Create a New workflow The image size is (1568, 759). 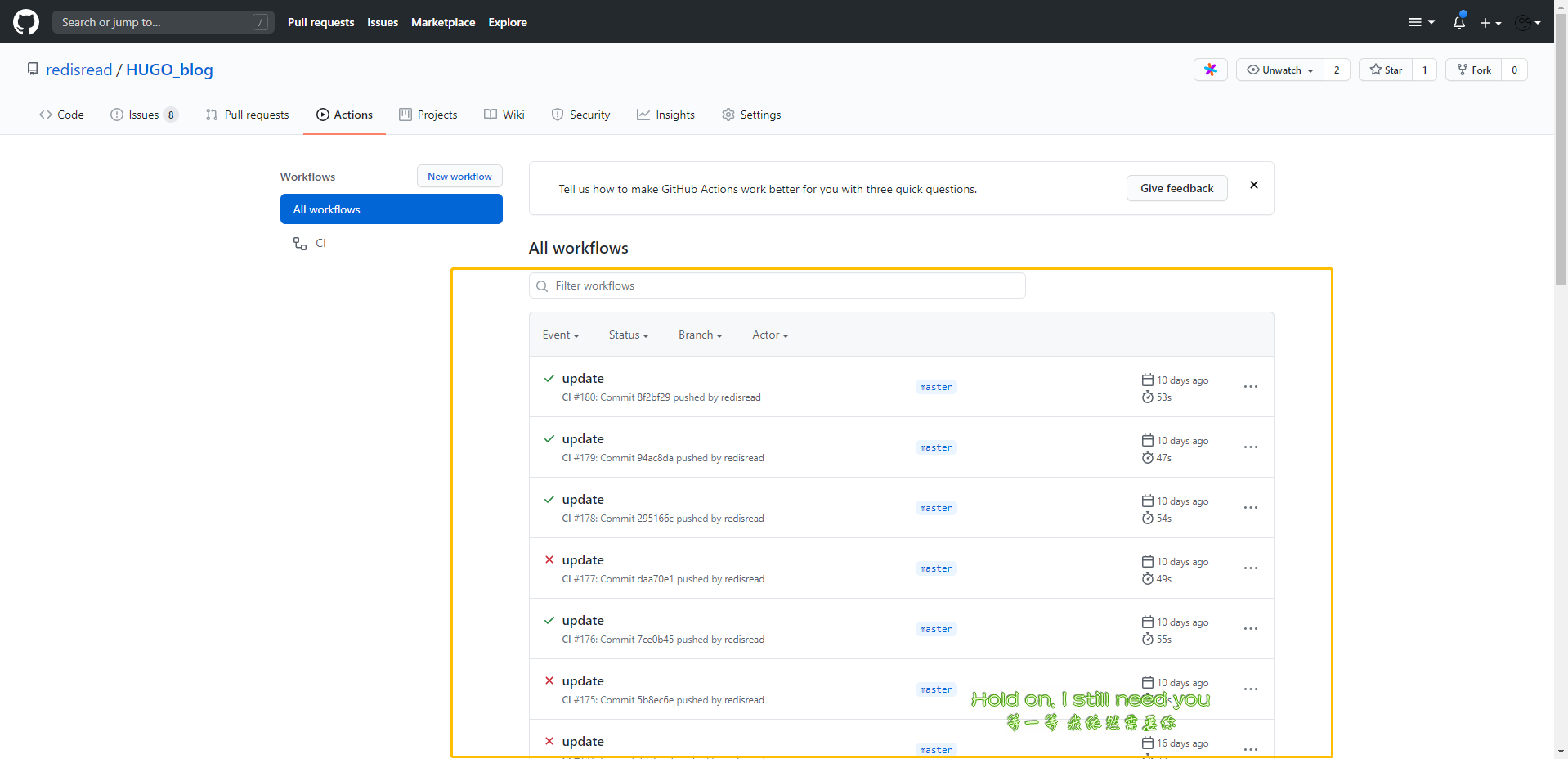[459, 176]
